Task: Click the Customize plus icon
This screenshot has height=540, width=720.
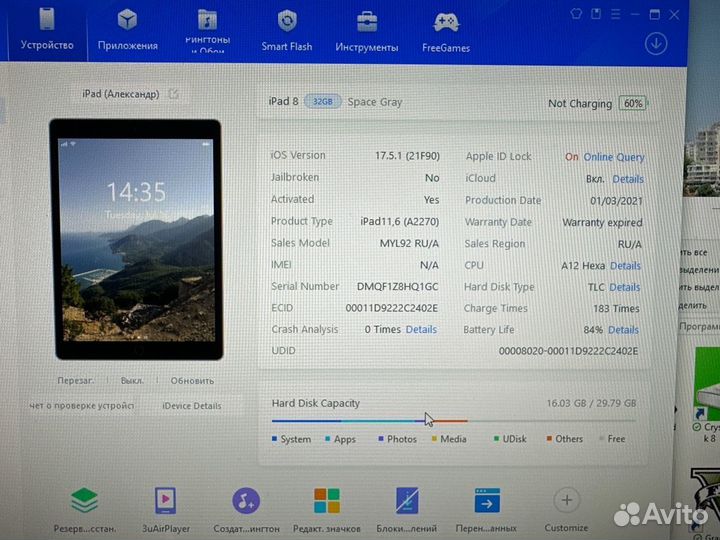Action: [567, 500]
